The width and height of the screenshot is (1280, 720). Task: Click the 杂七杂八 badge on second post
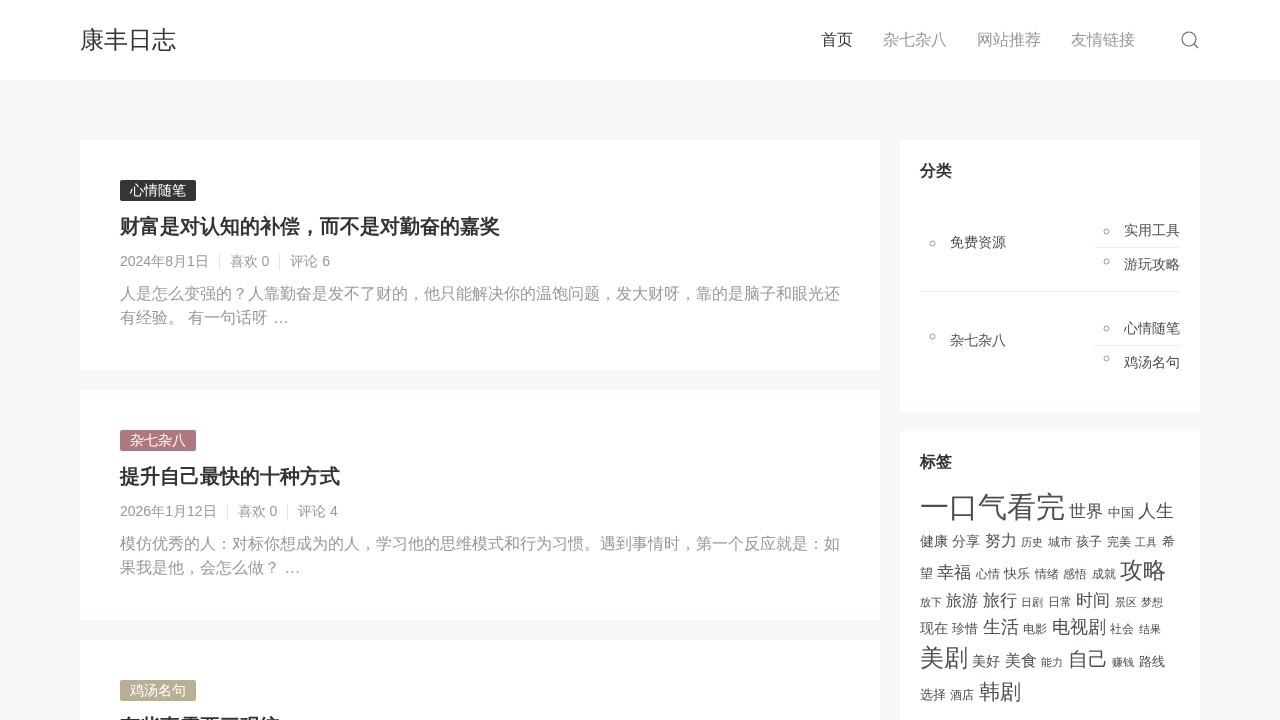click(158, 441)
